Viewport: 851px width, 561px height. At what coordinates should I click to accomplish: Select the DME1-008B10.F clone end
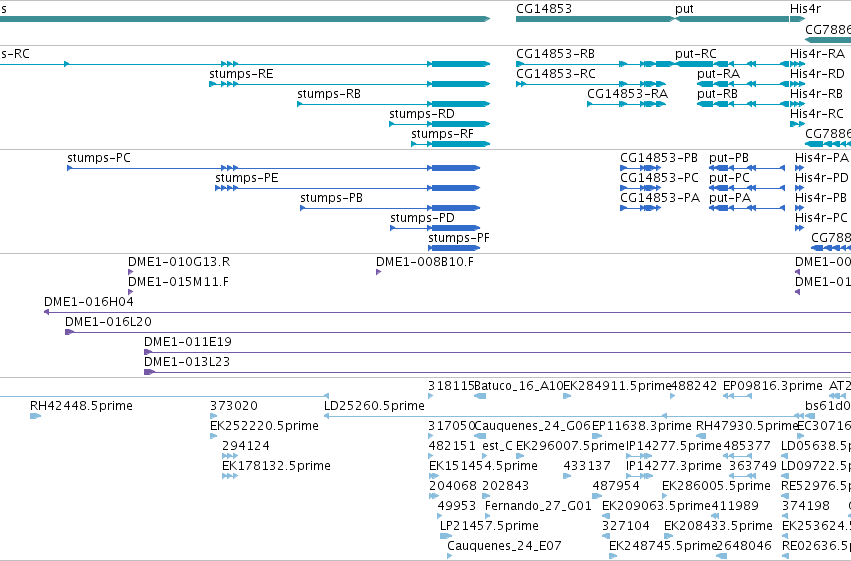coord(378,272)
